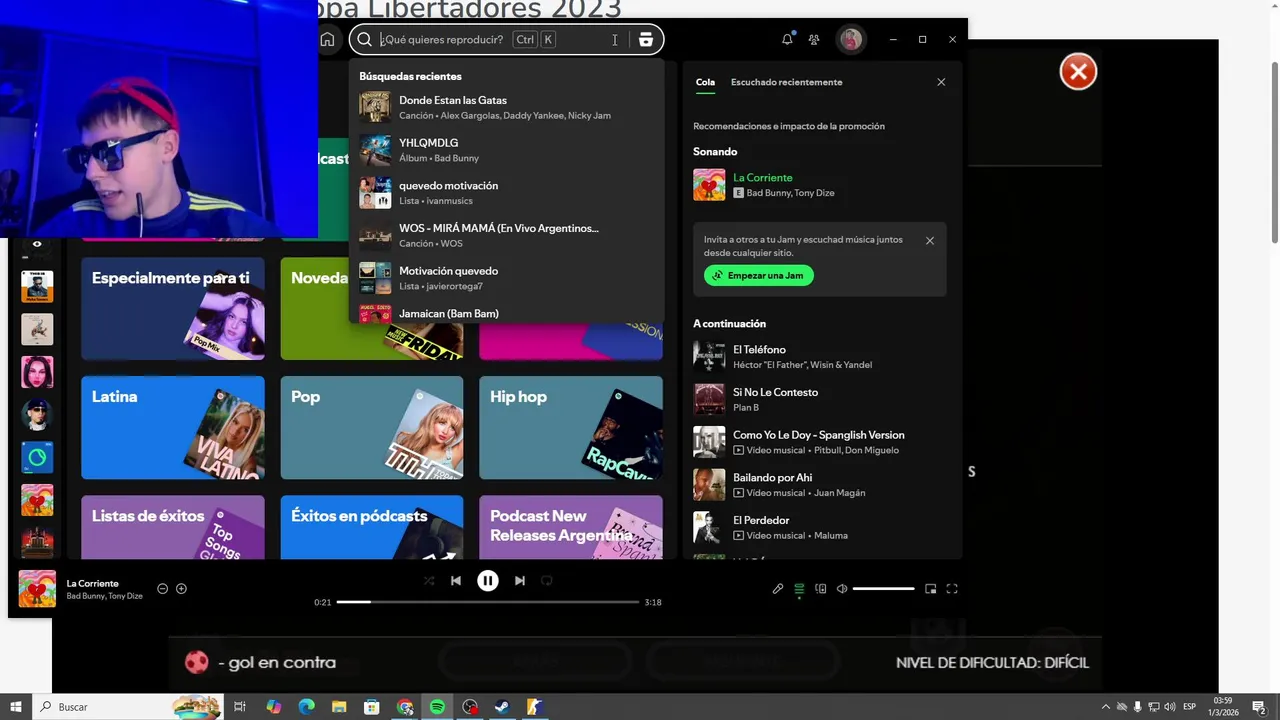Mute the speaker icon
The image size is (1280, 720).
[842, 589]
